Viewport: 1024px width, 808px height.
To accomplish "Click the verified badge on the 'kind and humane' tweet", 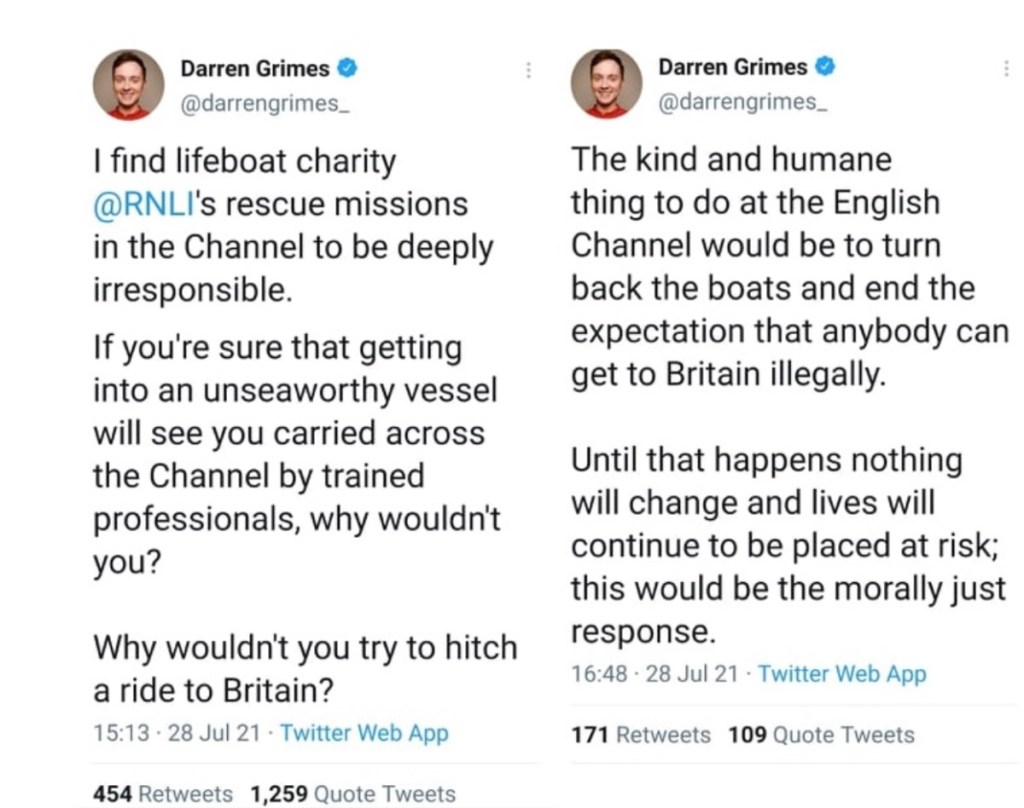I will [826, 67].
